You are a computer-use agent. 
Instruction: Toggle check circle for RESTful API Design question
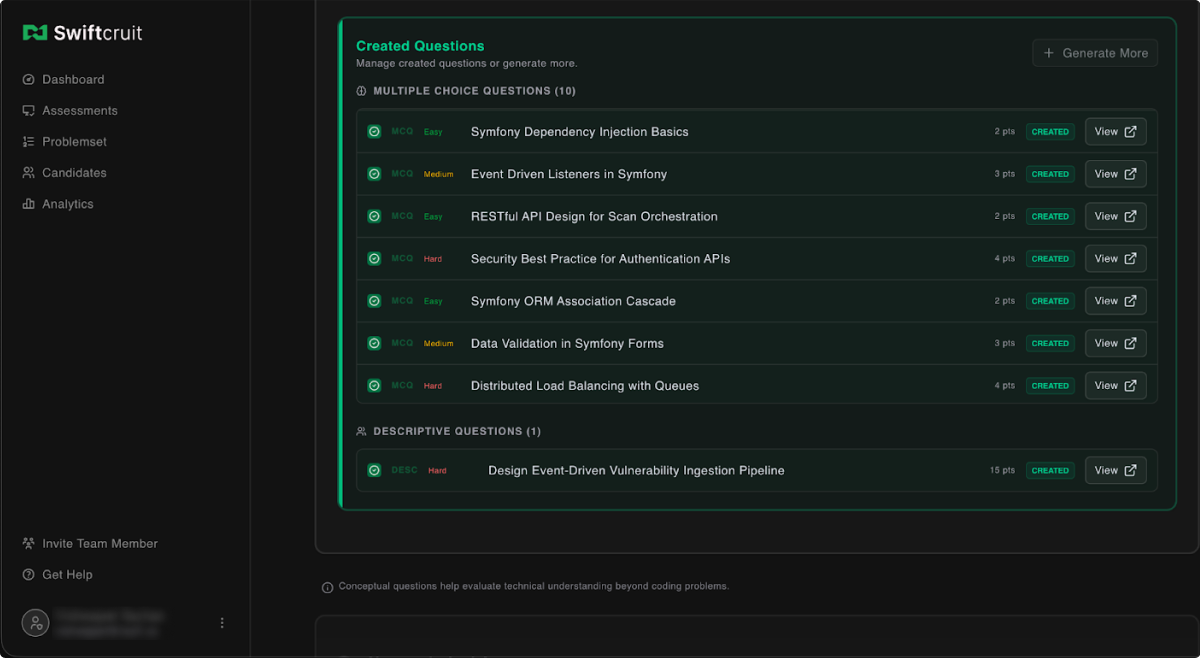tap(374, 216)
